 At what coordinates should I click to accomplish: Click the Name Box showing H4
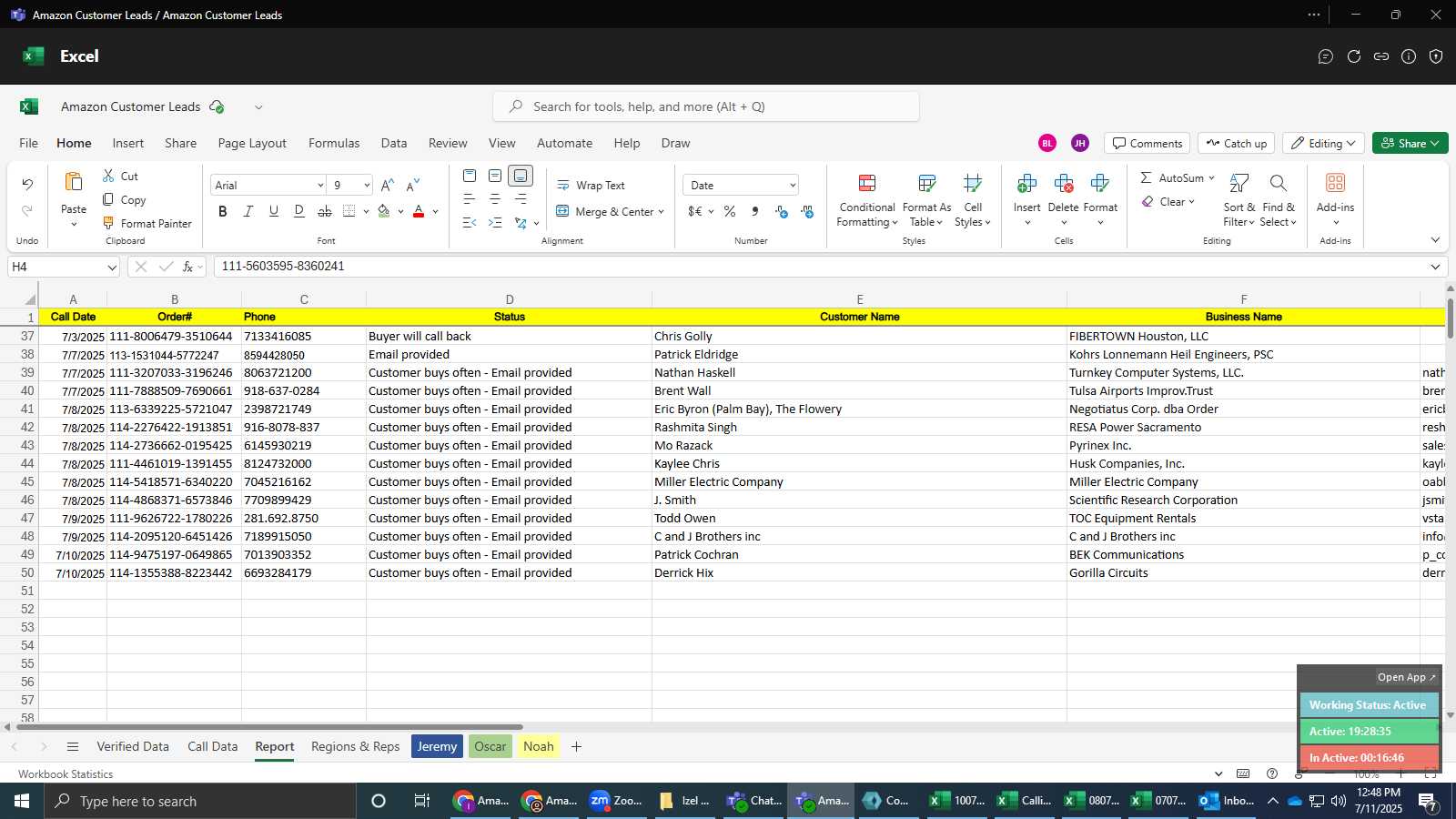point(64,267)
